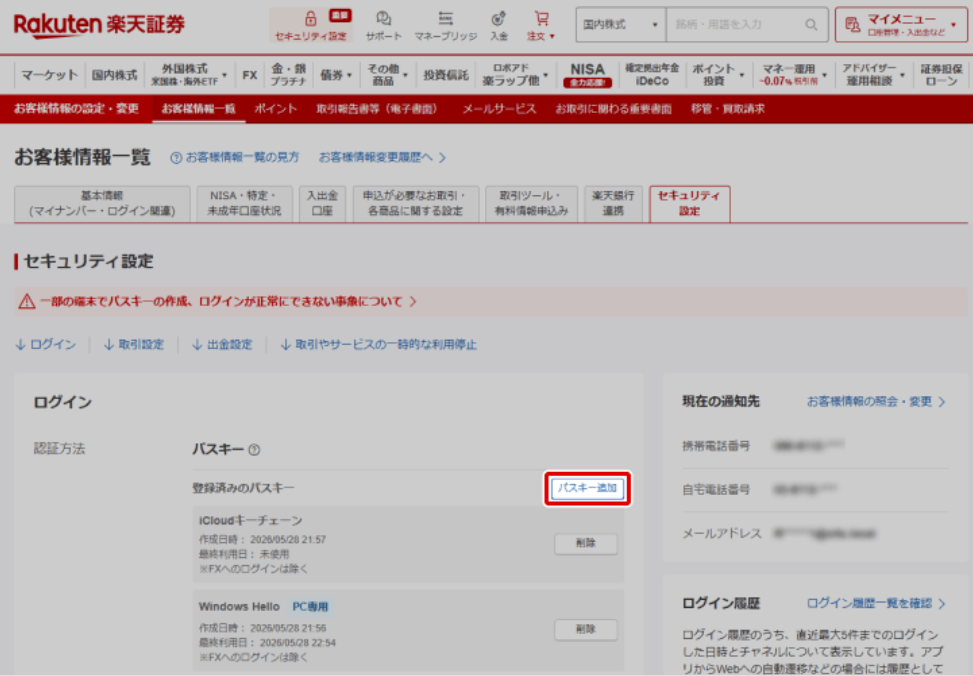Viewport: 973px width, 676px height.
Task: Switch to 楽天銀行連携 tab
Action: pos(613,204)
